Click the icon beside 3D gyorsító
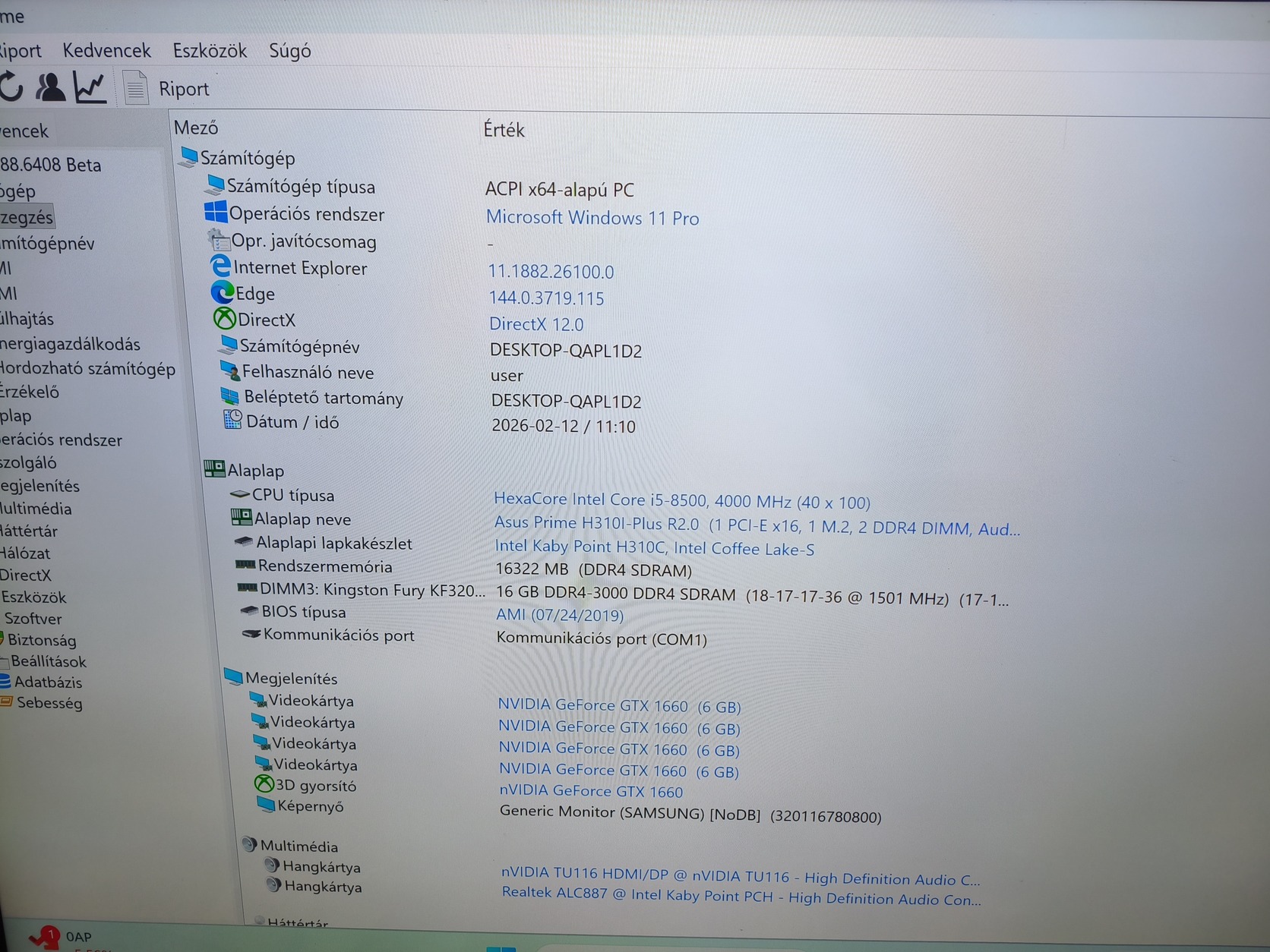Screen dimensions: 1270x952 click(x=264, y=783)
